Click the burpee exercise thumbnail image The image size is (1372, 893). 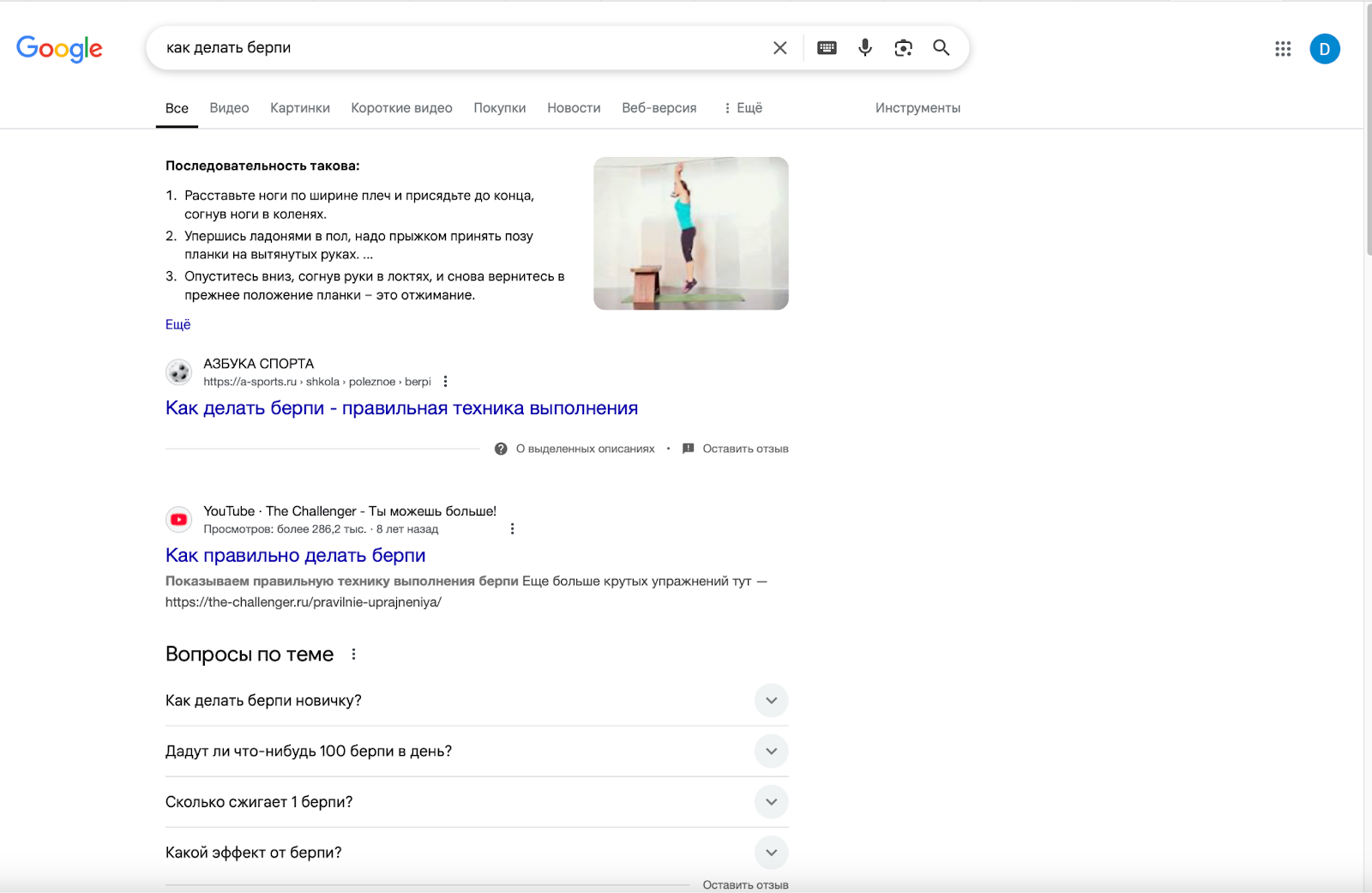[x=690, y=233]
